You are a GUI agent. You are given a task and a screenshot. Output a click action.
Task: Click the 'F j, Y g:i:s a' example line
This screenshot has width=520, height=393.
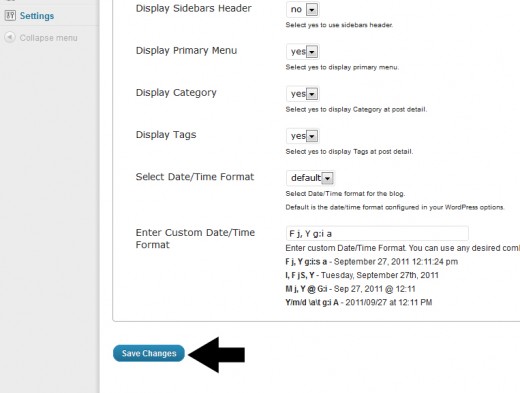pyautogui.click(x=371, y=262)
